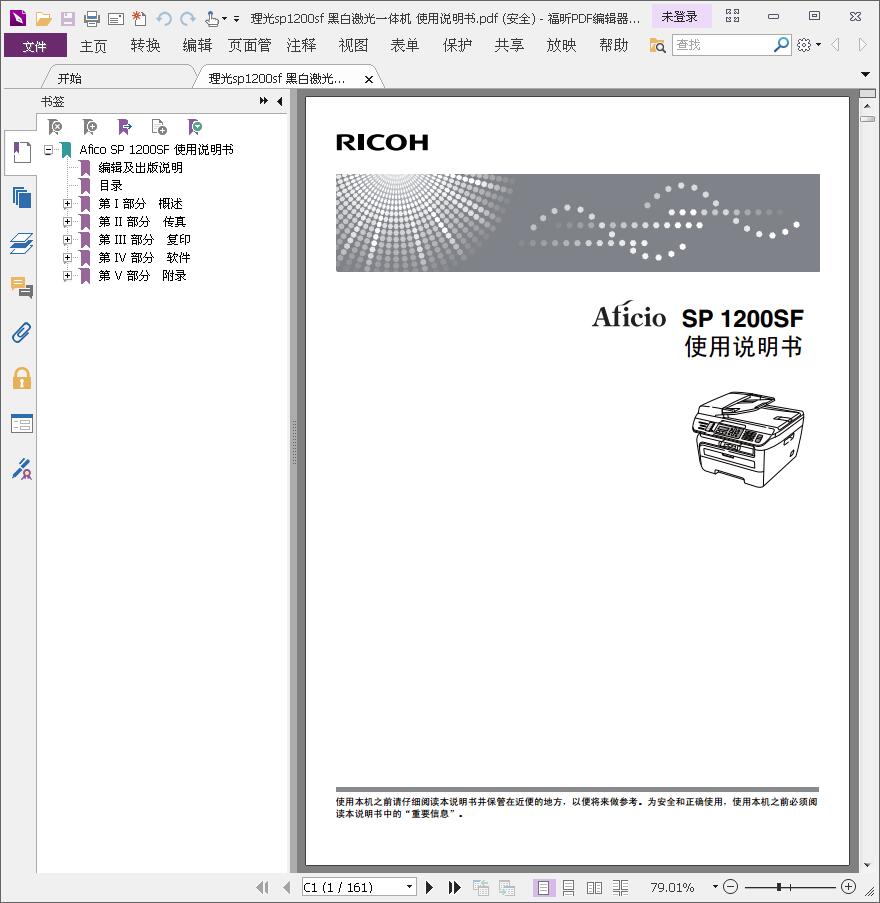The width and height of the screenshot is (880, 903).
Task: Open the page thumbnails panel
Action: coord(22,198)
